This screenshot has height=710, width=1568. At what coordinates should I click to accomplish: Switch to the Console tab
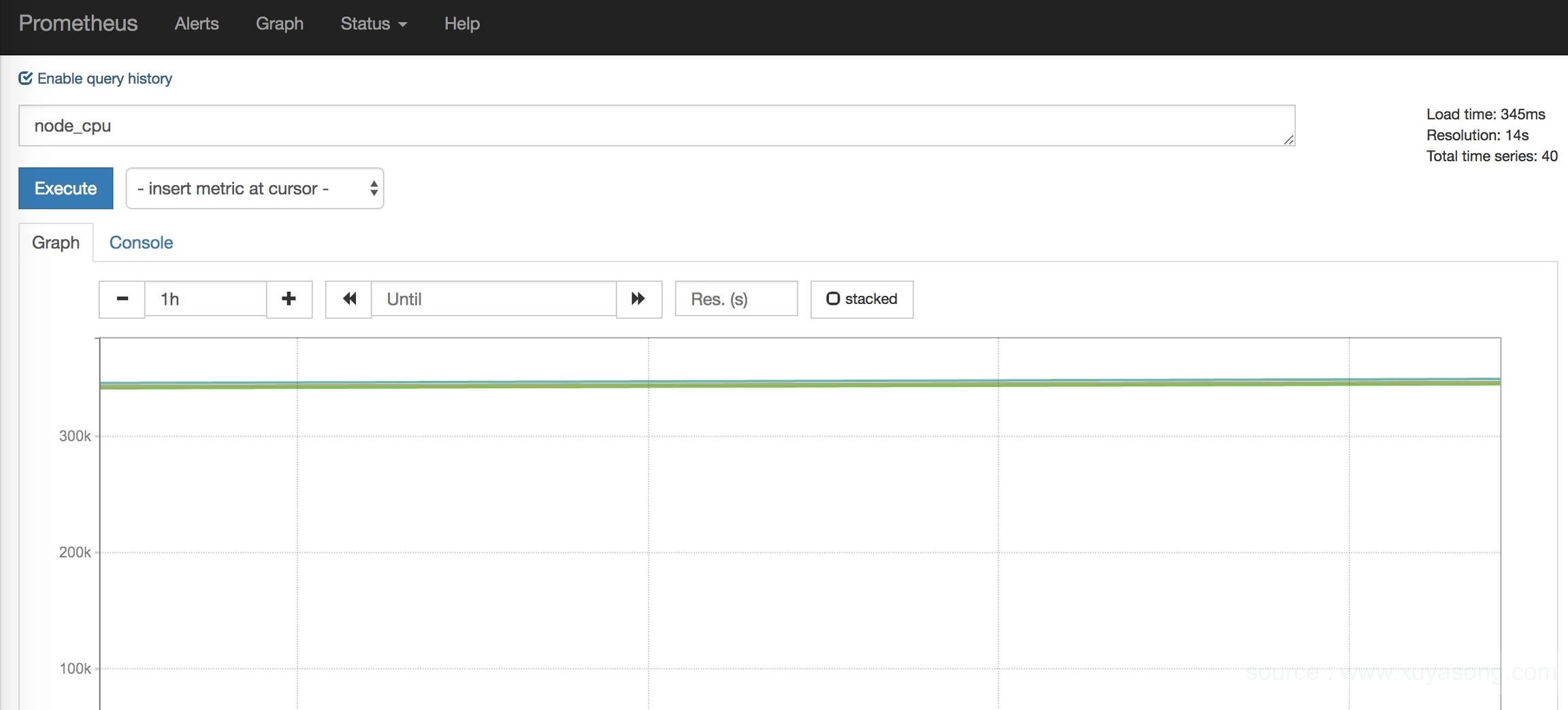point(141,243)
